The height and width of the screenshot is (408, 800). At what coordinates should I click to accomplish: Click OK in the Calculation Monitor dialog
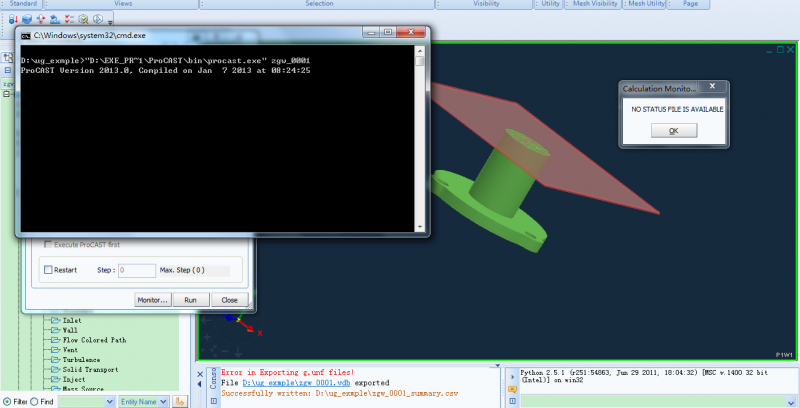click(x=674, y=131)
